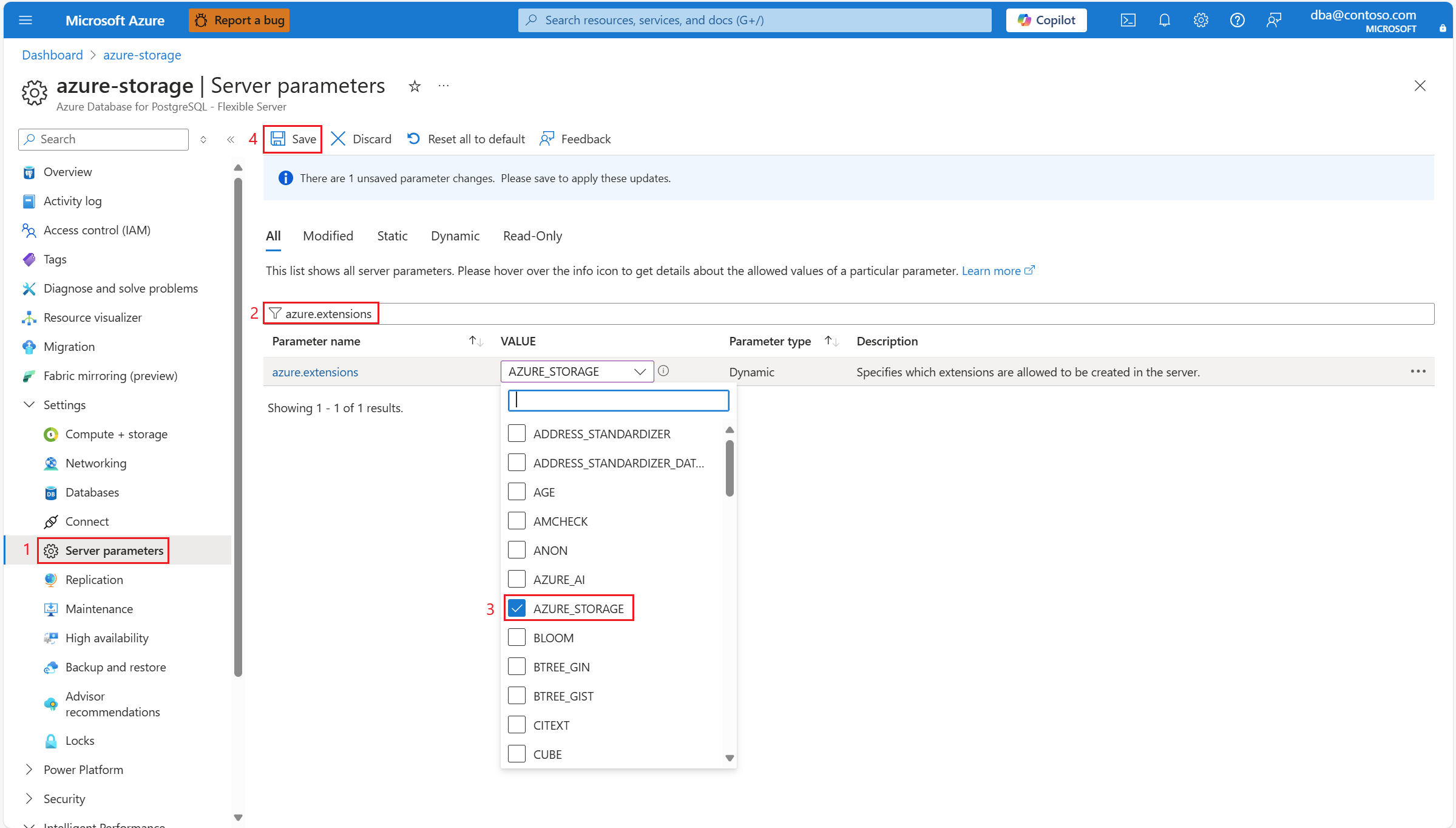Viewport: 1456px width, 828px height.
Task: Open the Cloud Shell icon
Action: [1128, 20]
